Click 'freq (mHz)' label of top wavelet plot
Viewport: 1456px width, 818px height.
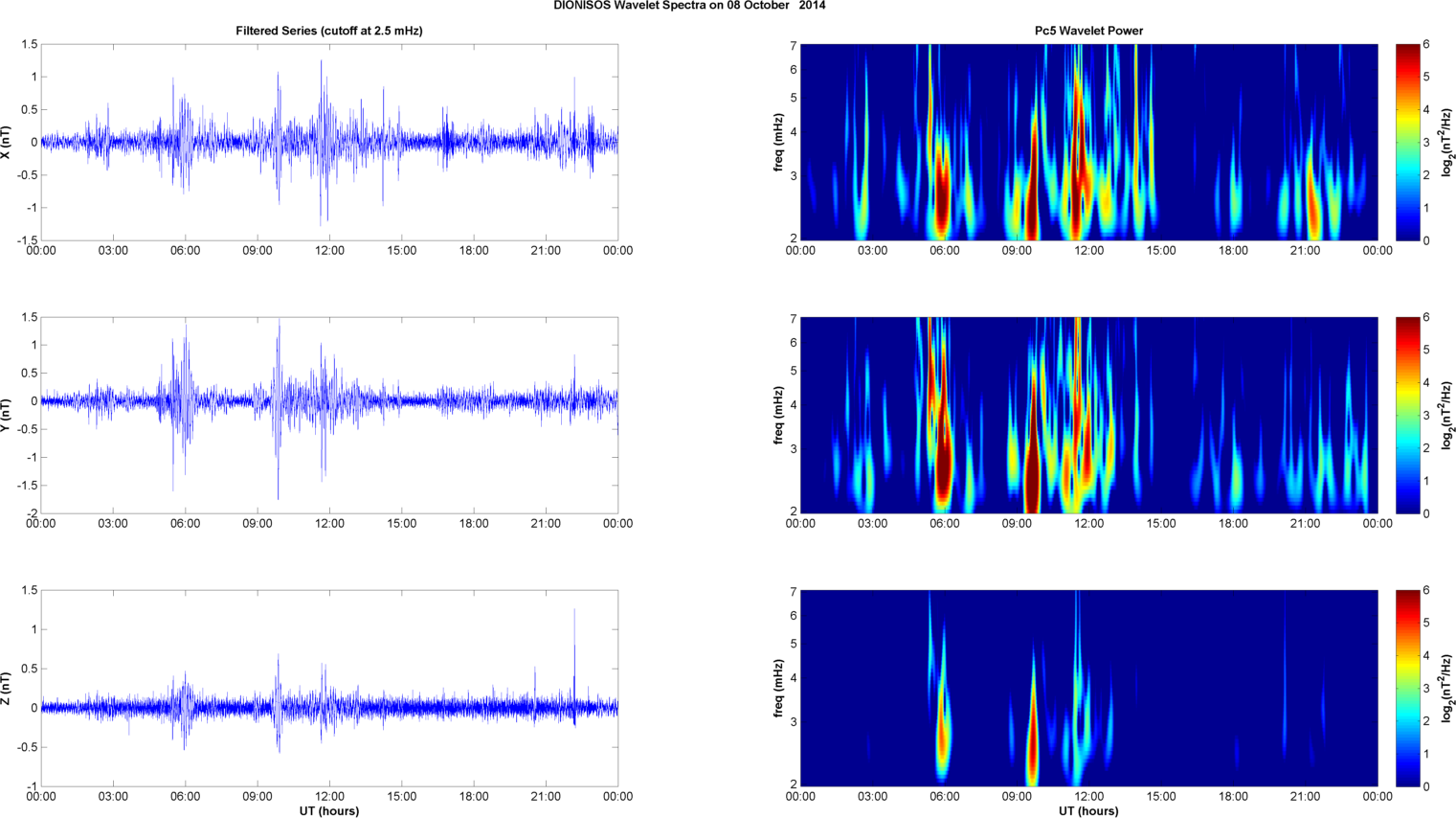coord(779,142)
